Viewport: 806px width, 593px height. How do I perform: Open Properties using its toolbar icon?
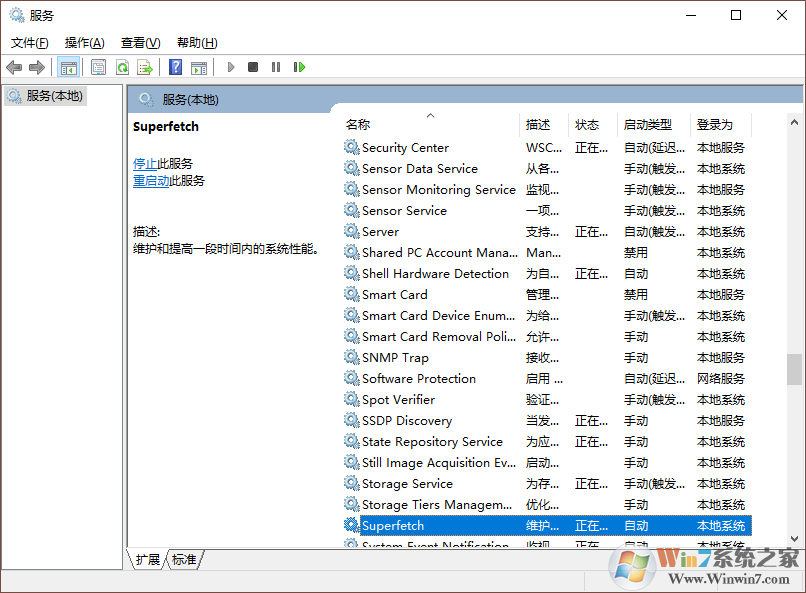pyautogui.click(x=98, y=67)
